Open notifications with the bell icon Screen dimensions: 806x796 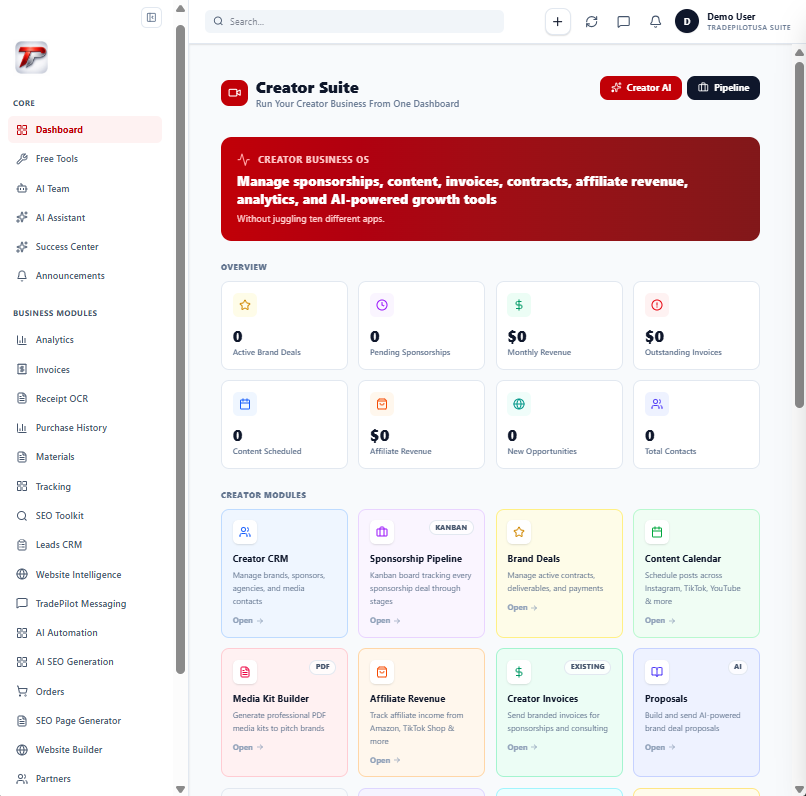[655, 22]
